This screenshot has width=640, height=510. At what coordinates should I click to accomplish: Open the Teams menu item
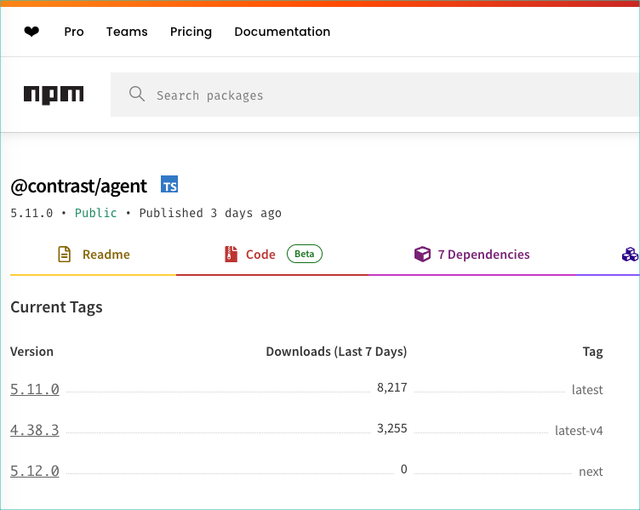click(x=127, y=32)
